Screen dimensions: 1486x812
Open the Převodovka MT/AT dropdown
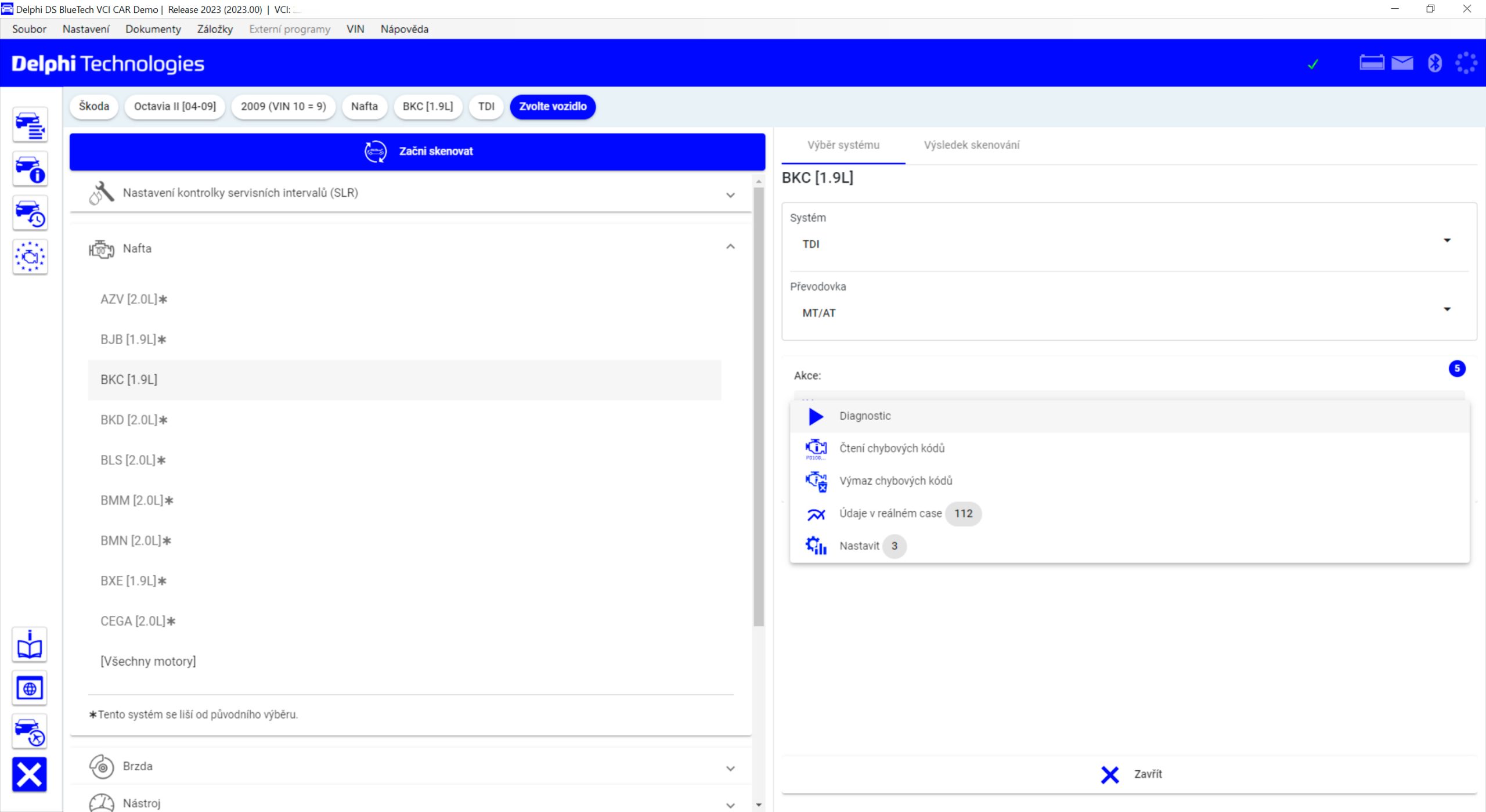click(x=1129, y=313)
